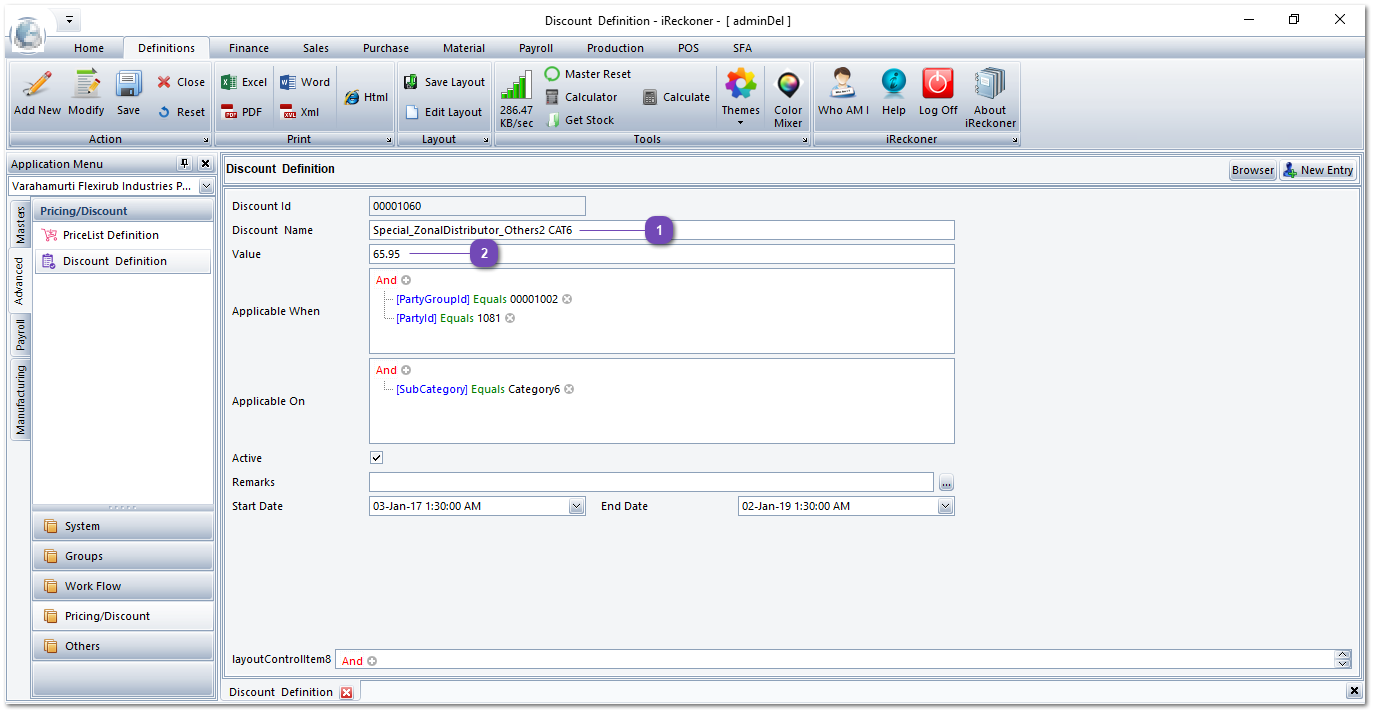1374x713 pixels.
Task: Open the Masters vertical side tab
Action: pos(20,225)
